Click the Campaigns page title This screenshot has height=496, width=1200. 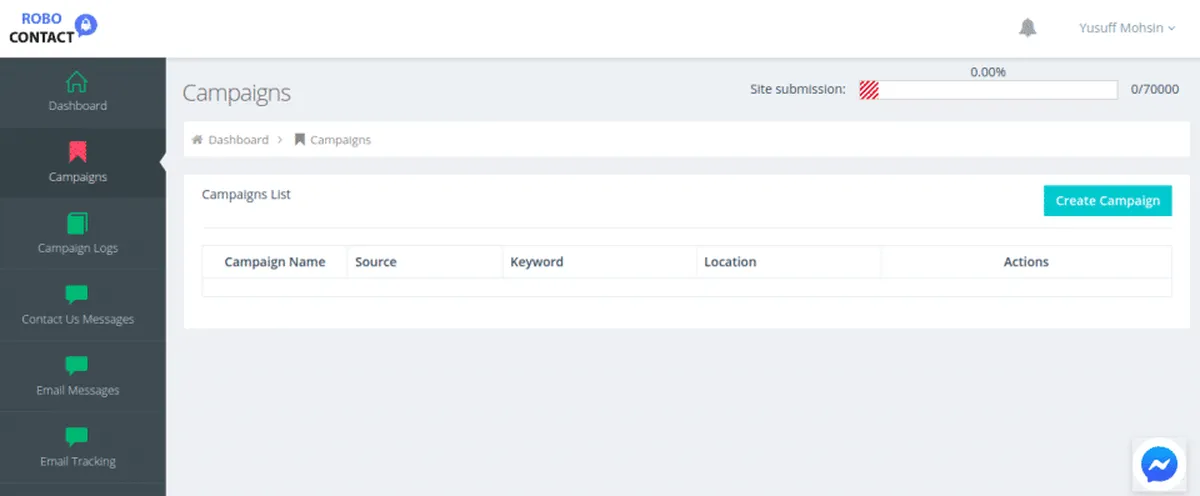pyautogui.click(x=237, y=93)
